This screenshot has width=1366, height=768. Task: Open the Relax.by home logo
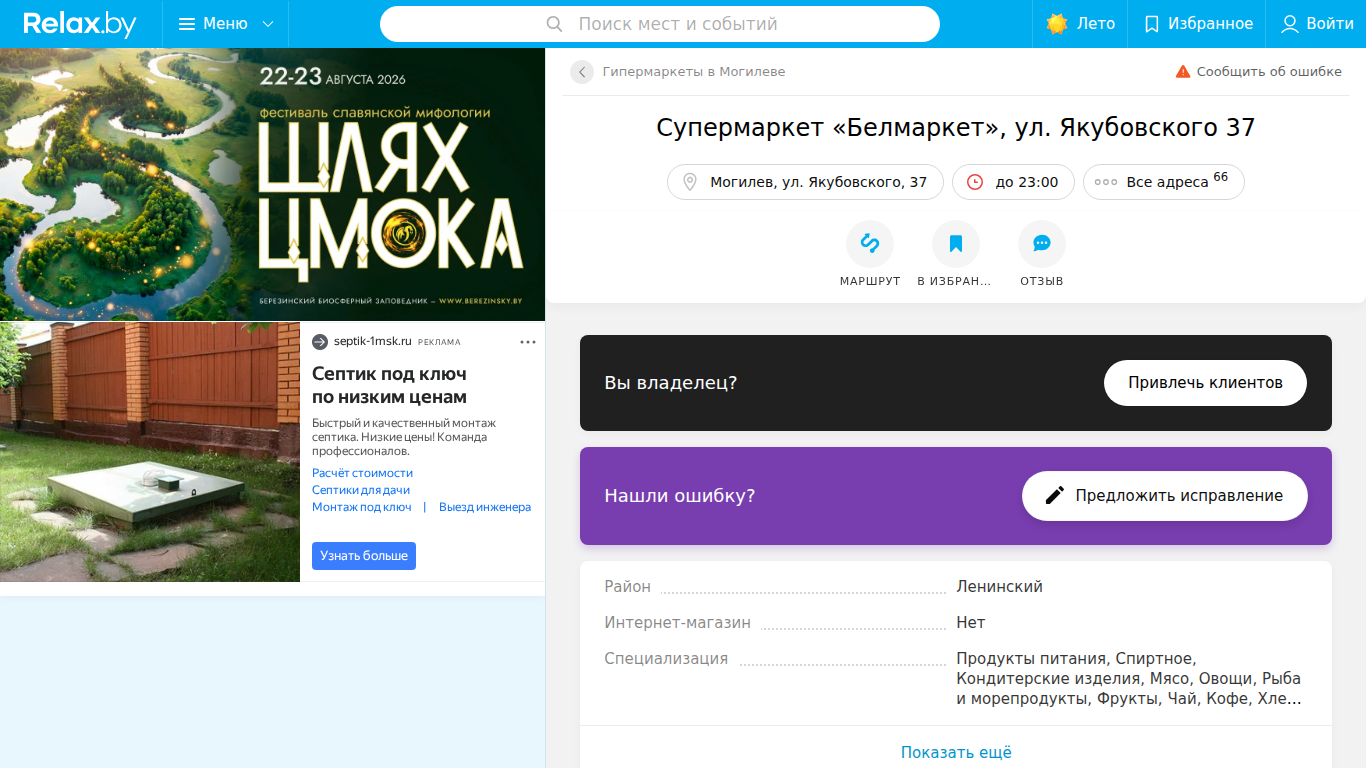click(x=79, y=24)
